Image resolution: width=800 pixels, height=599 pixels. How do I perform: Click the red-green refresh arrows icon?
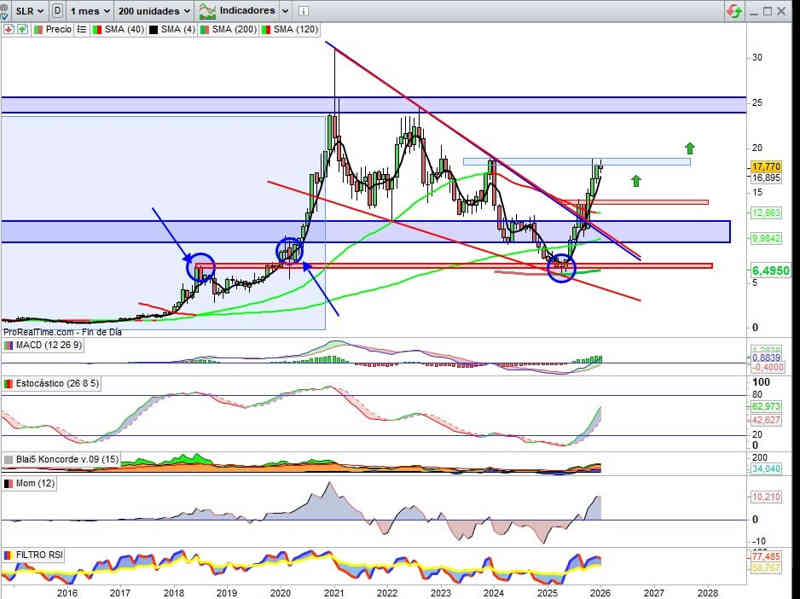pos(734,10)
